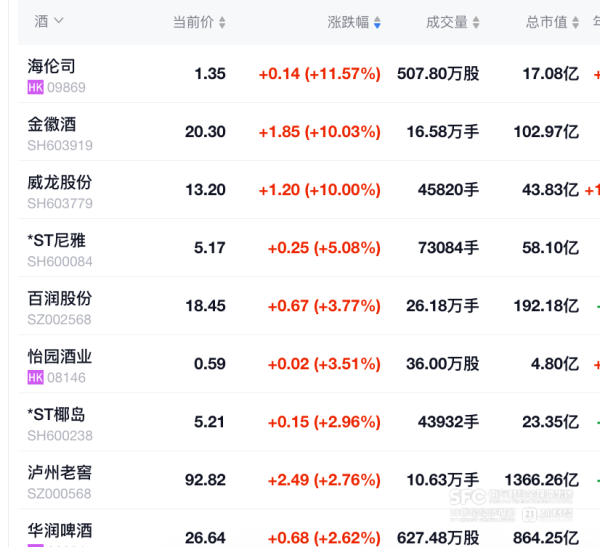Click volume 43932手
Image resolution: width=600 pixels, height=547 pixels.
point(448,422)
